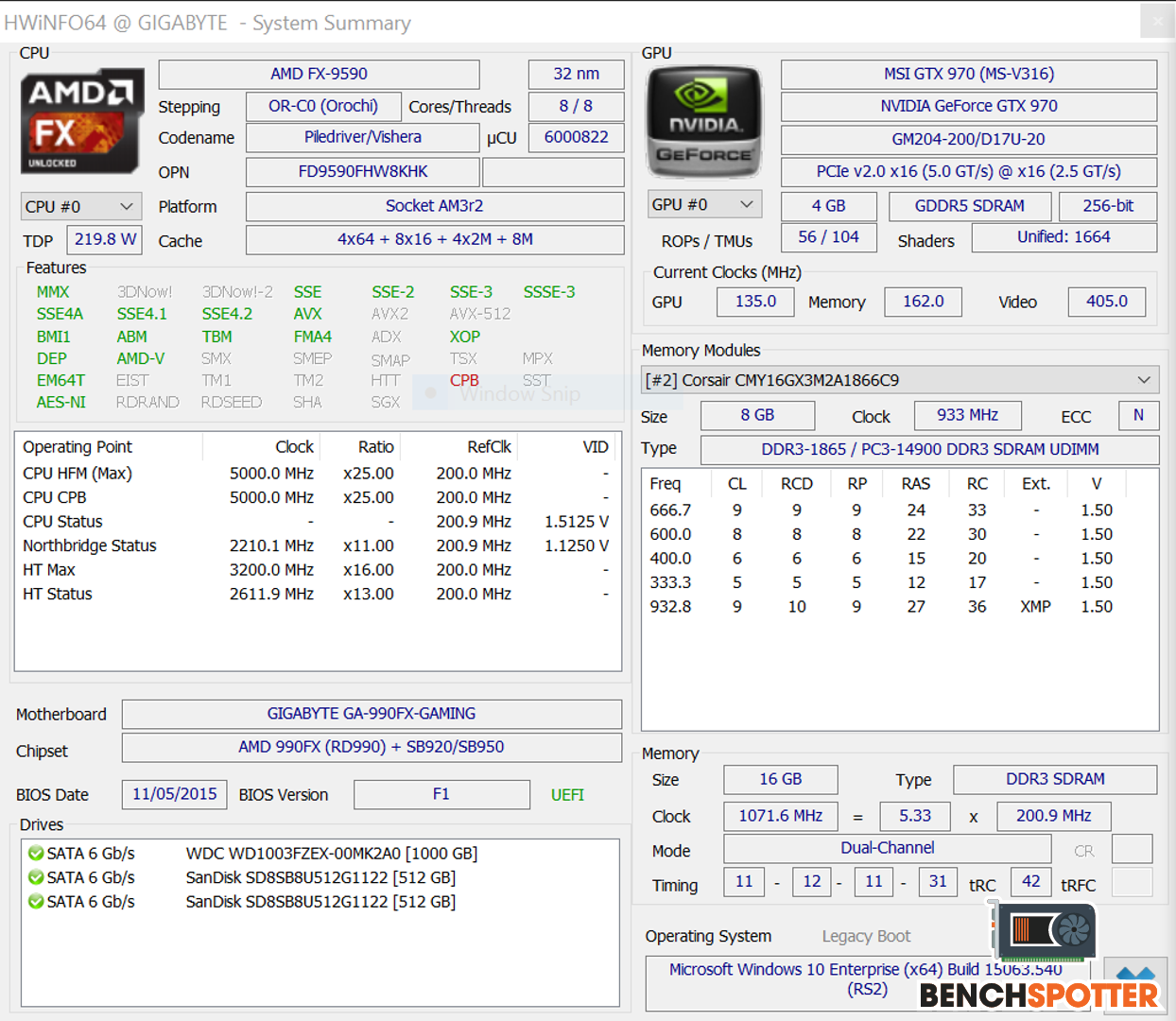Click the Dual-Channel mode field
This screenshot has height=1021, width=1176.
pyautogui.click(x=888, y=848)
